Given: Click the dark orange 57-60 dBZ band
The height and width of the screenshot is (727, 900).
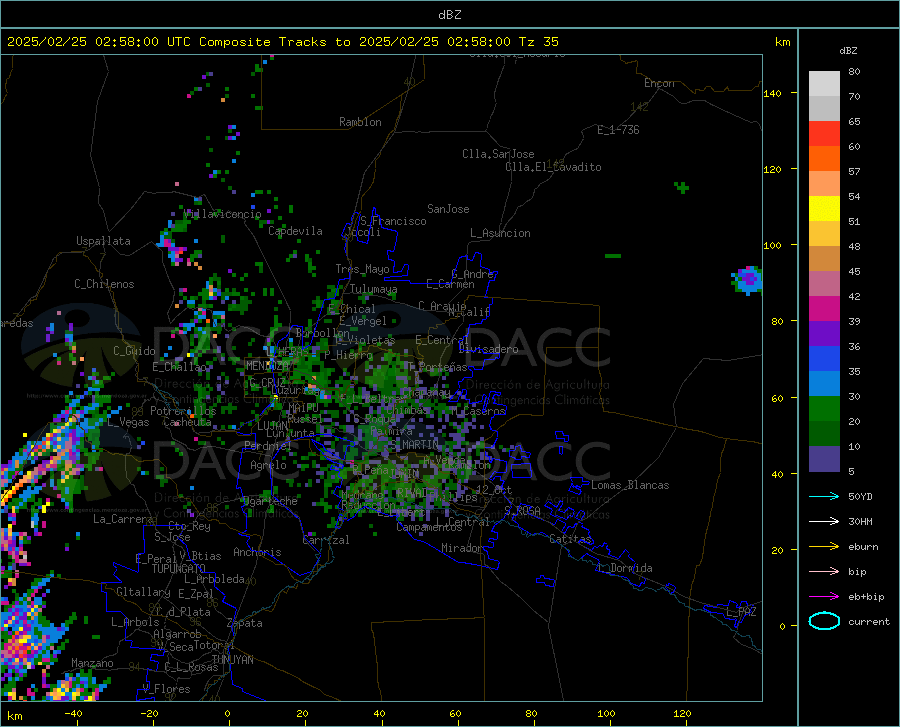Looking at the screenshot, I should [x=824, y=159].
